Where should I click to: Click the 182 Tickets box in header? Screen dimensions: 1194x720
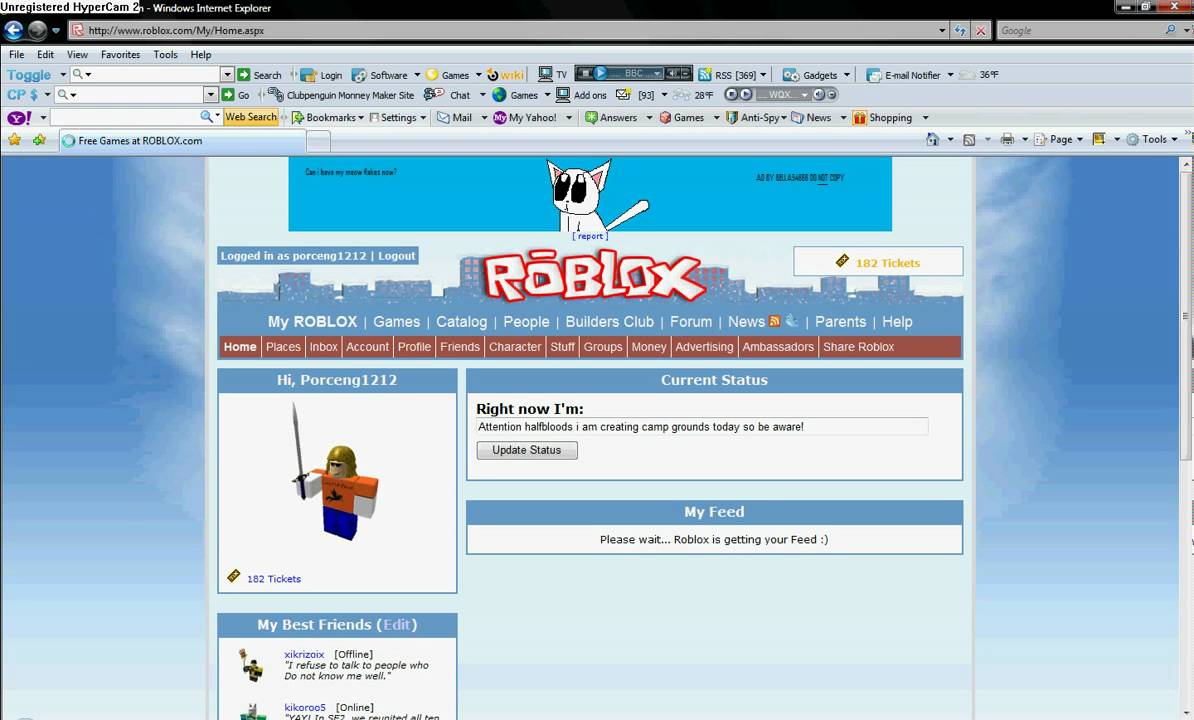coord(878,261)
